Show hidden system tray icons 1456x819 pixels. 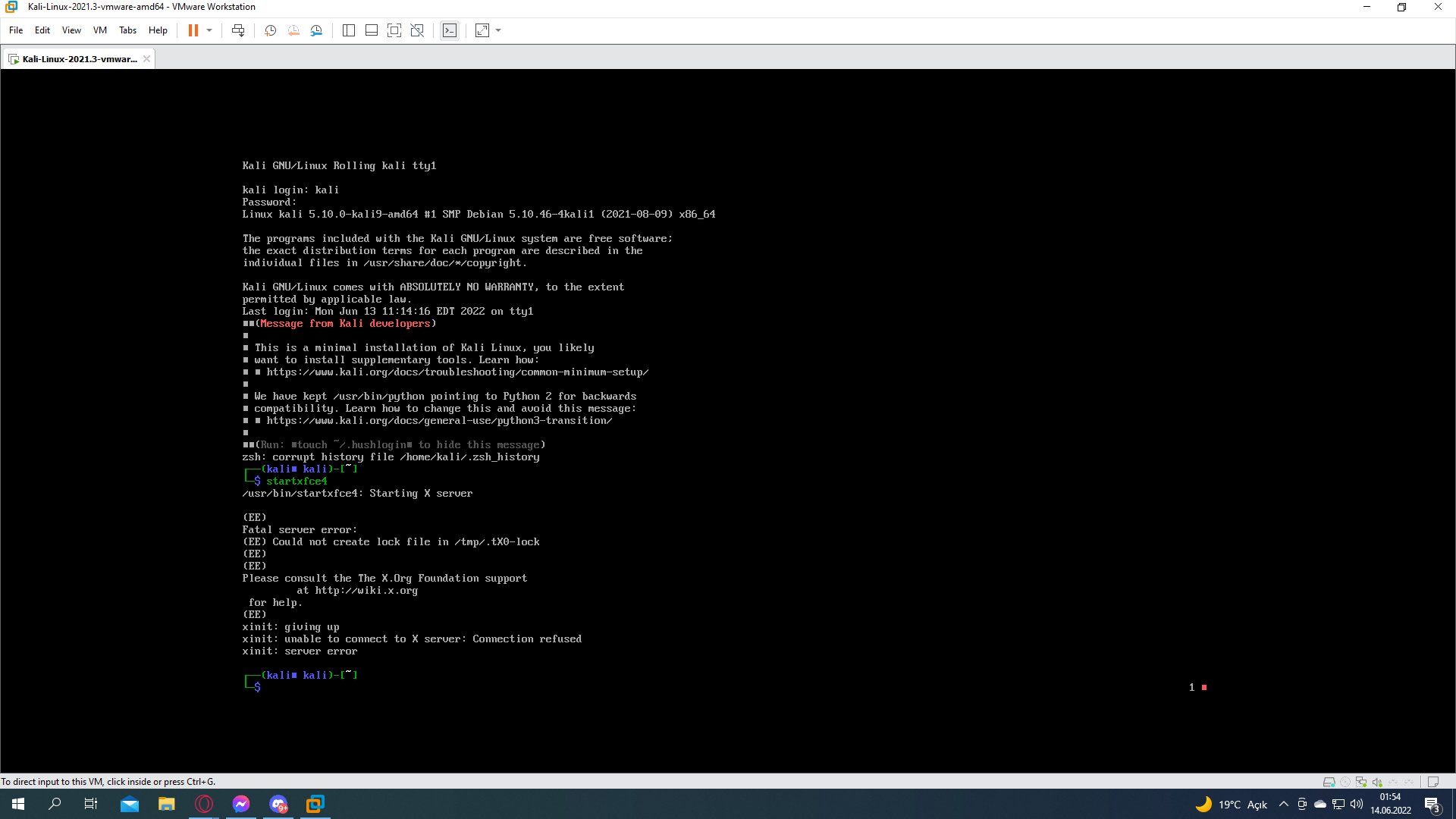click(x=1283, y=804)
